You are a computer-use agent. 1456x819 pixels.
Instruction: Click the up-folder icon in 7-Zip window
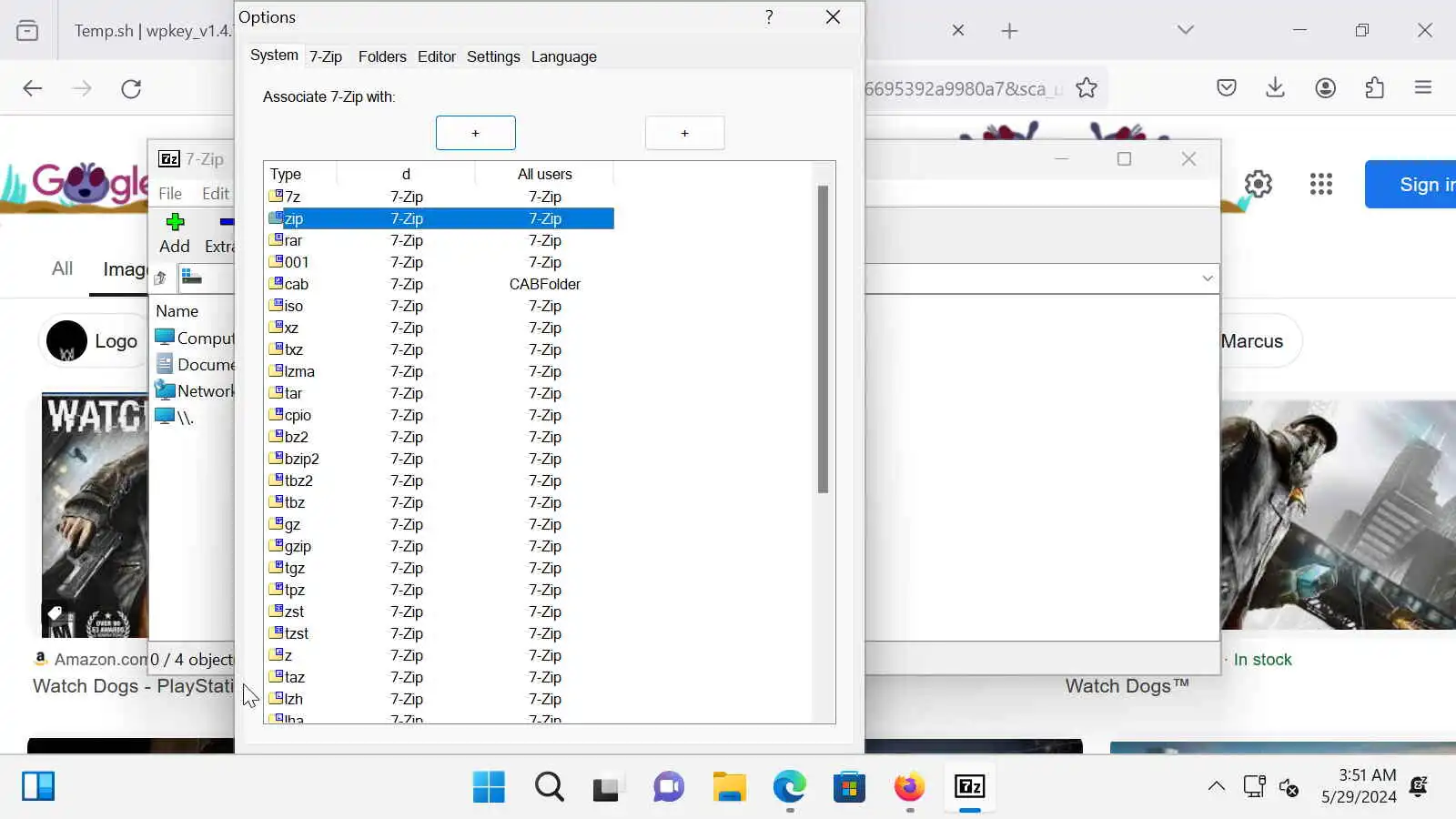pos(161,278)
